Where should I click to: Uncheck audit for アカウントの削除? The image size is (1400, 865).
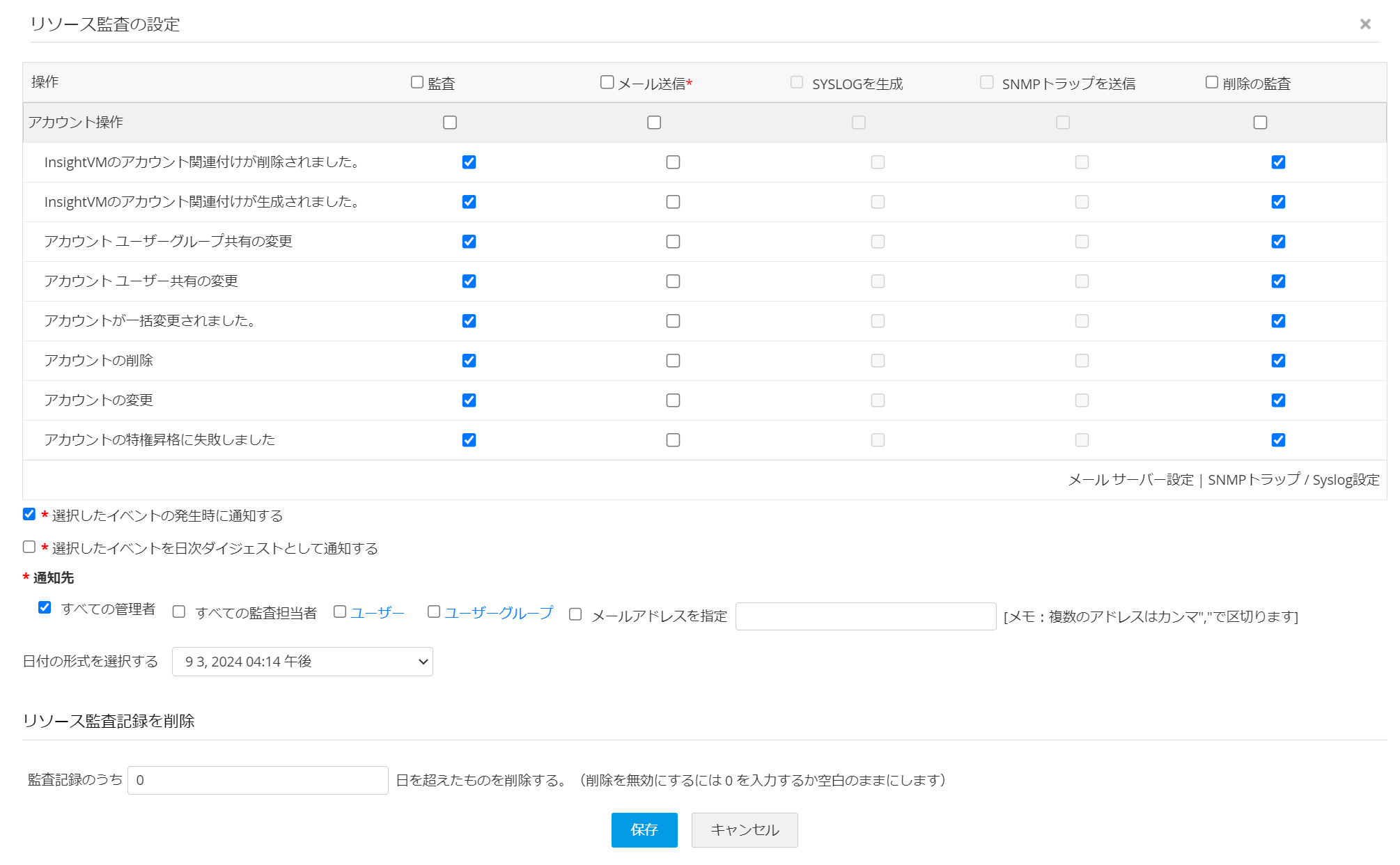[x=469, y=361]
